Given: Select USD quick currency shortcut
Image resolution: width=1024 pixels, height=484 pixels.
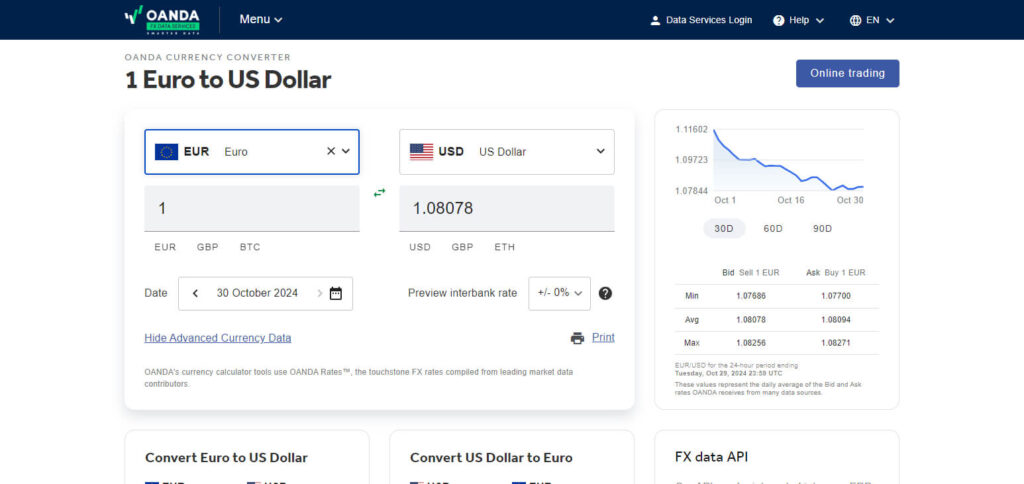Looking at the screenshot, I should coord(420,247).
